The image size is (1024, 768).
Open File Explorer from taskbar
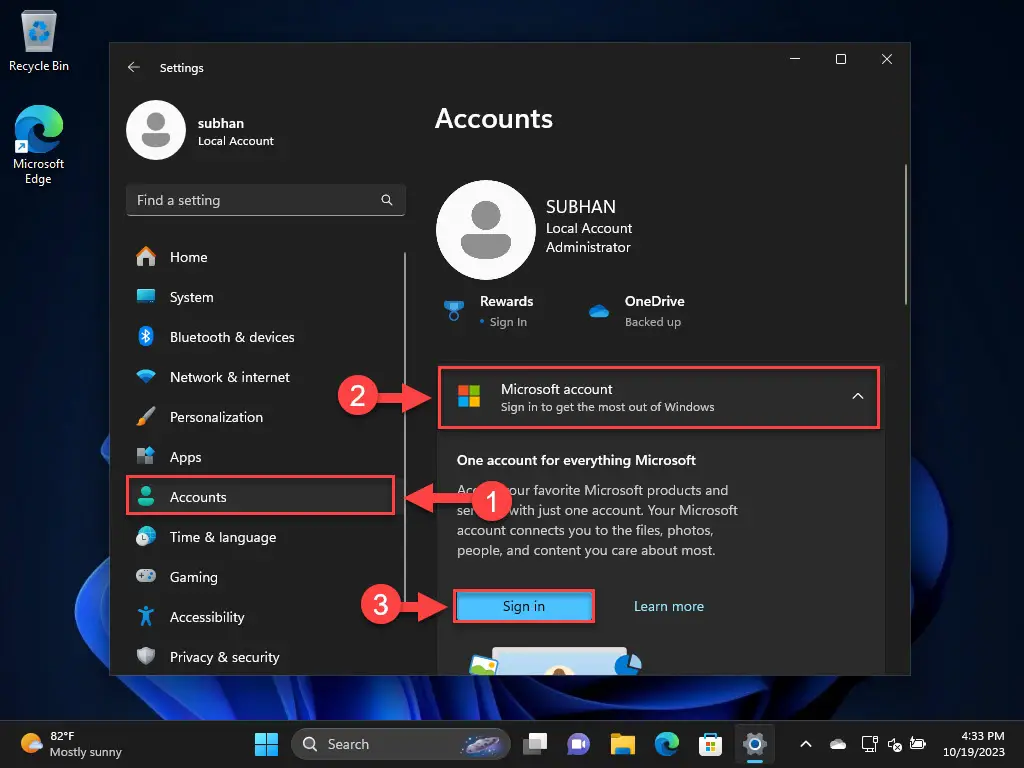click(x=622, y=744)
